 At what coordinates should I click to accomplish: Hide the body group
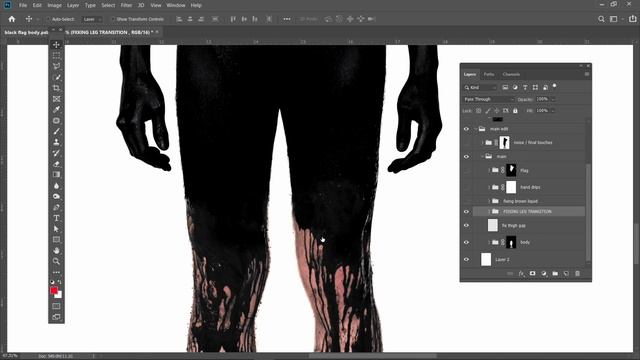click(467, 242)
